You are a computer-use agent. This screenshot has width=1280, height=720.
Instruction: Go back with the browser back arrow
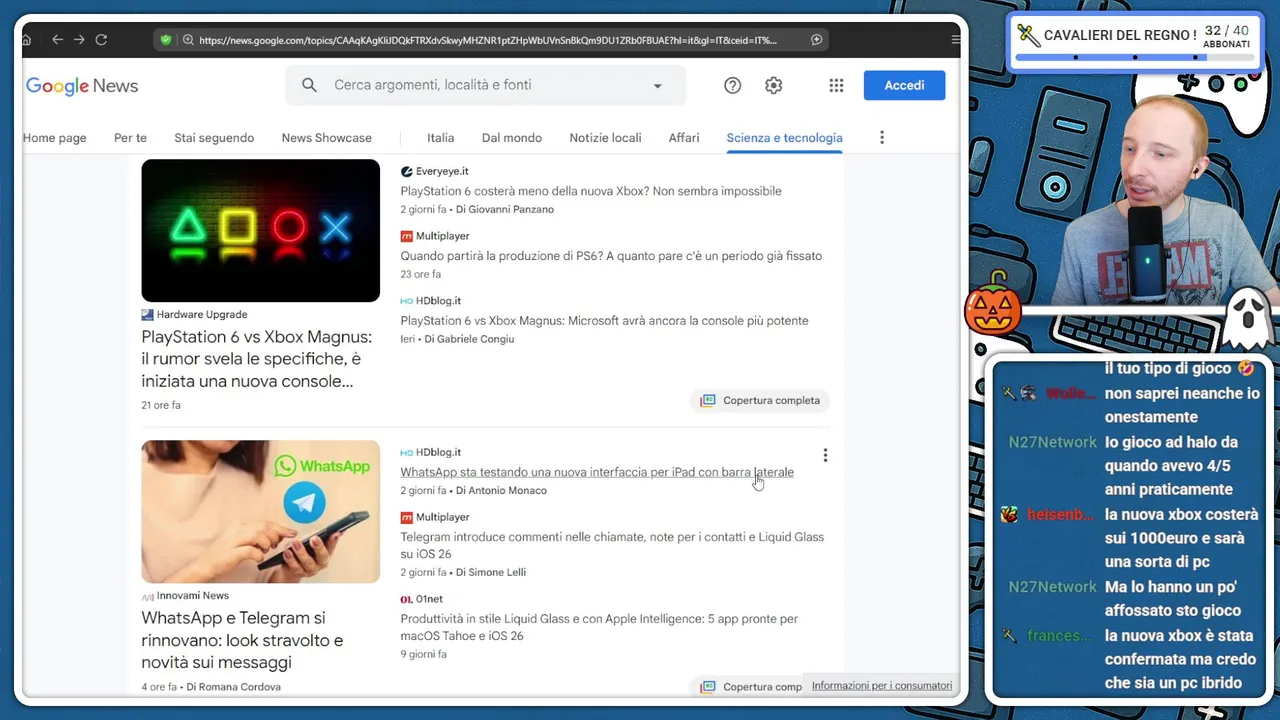click(x=57, y=40)
